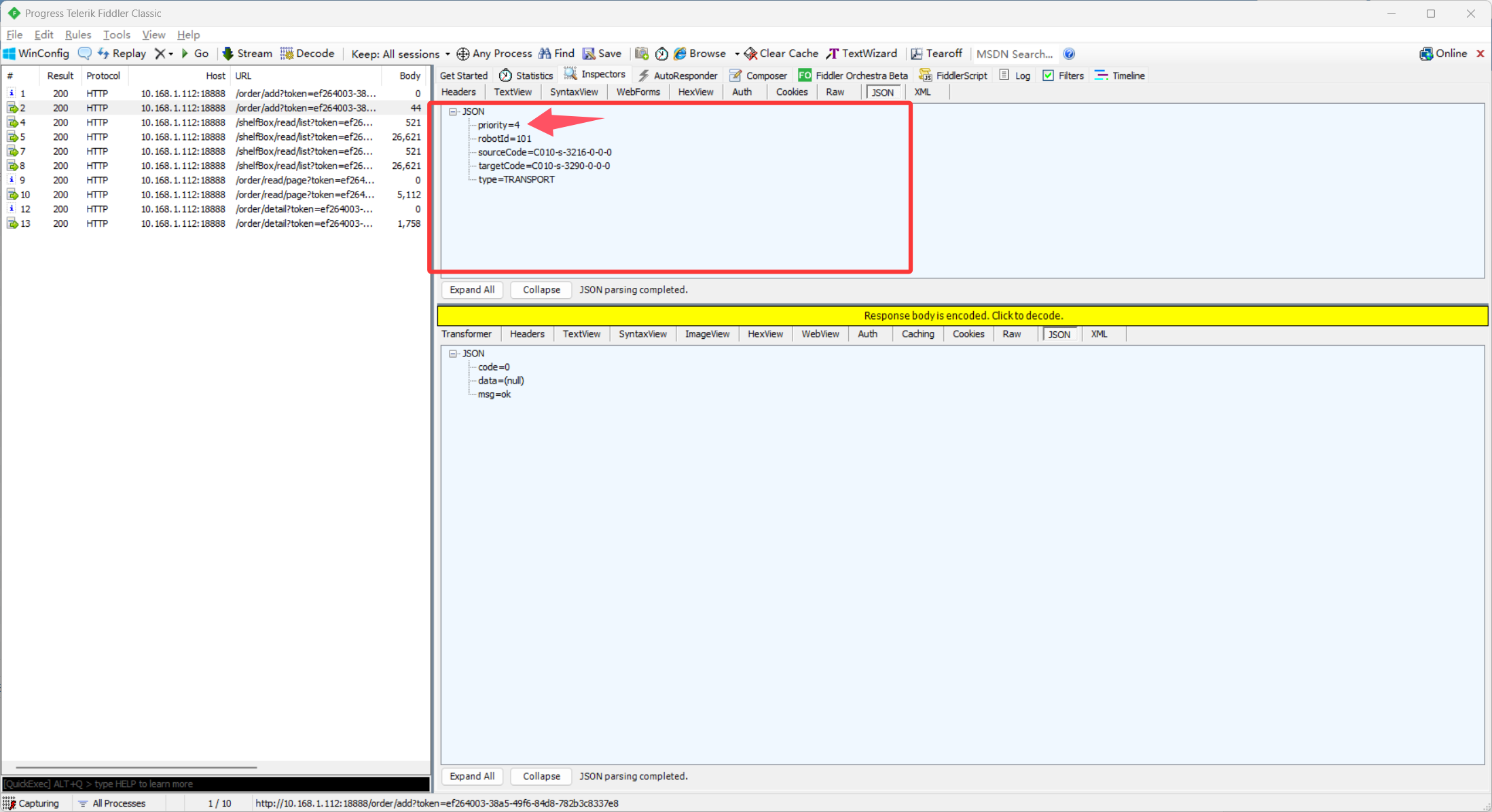
Task: Open the Statistics tab
Action: click(526, 75)
